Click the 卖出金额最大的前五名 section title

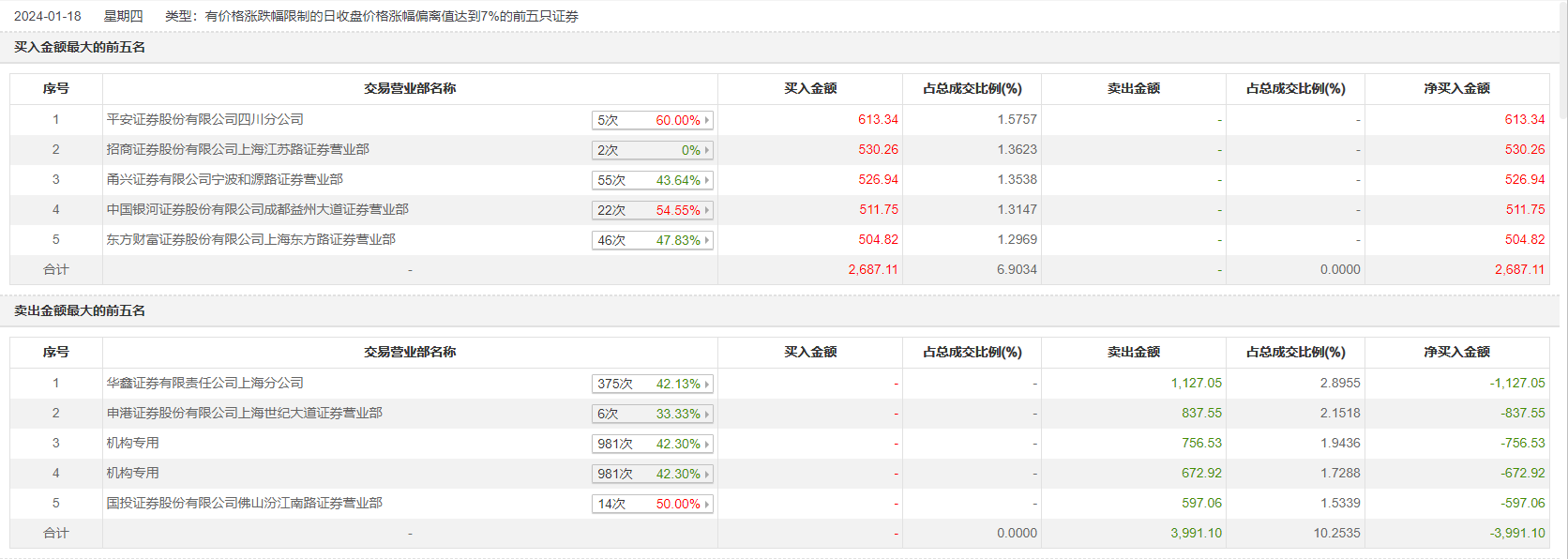click(80, 310)
